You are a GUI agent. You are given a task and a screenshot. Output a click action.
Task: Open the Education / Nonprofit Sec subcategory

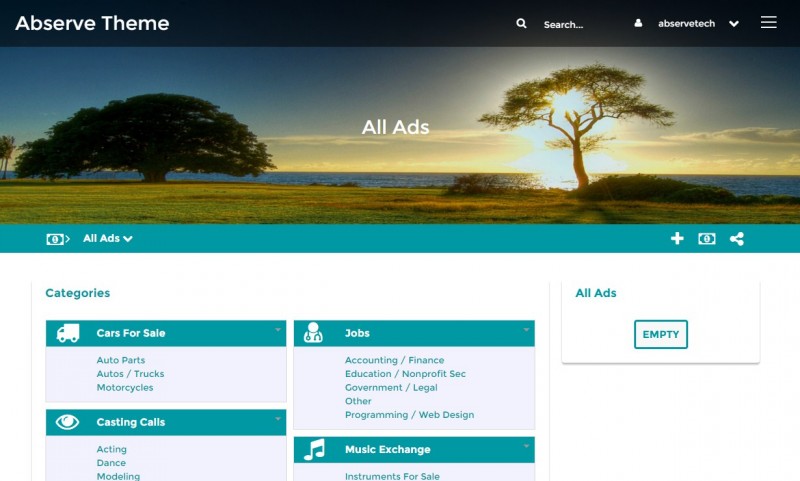click(x=406, y=374)
